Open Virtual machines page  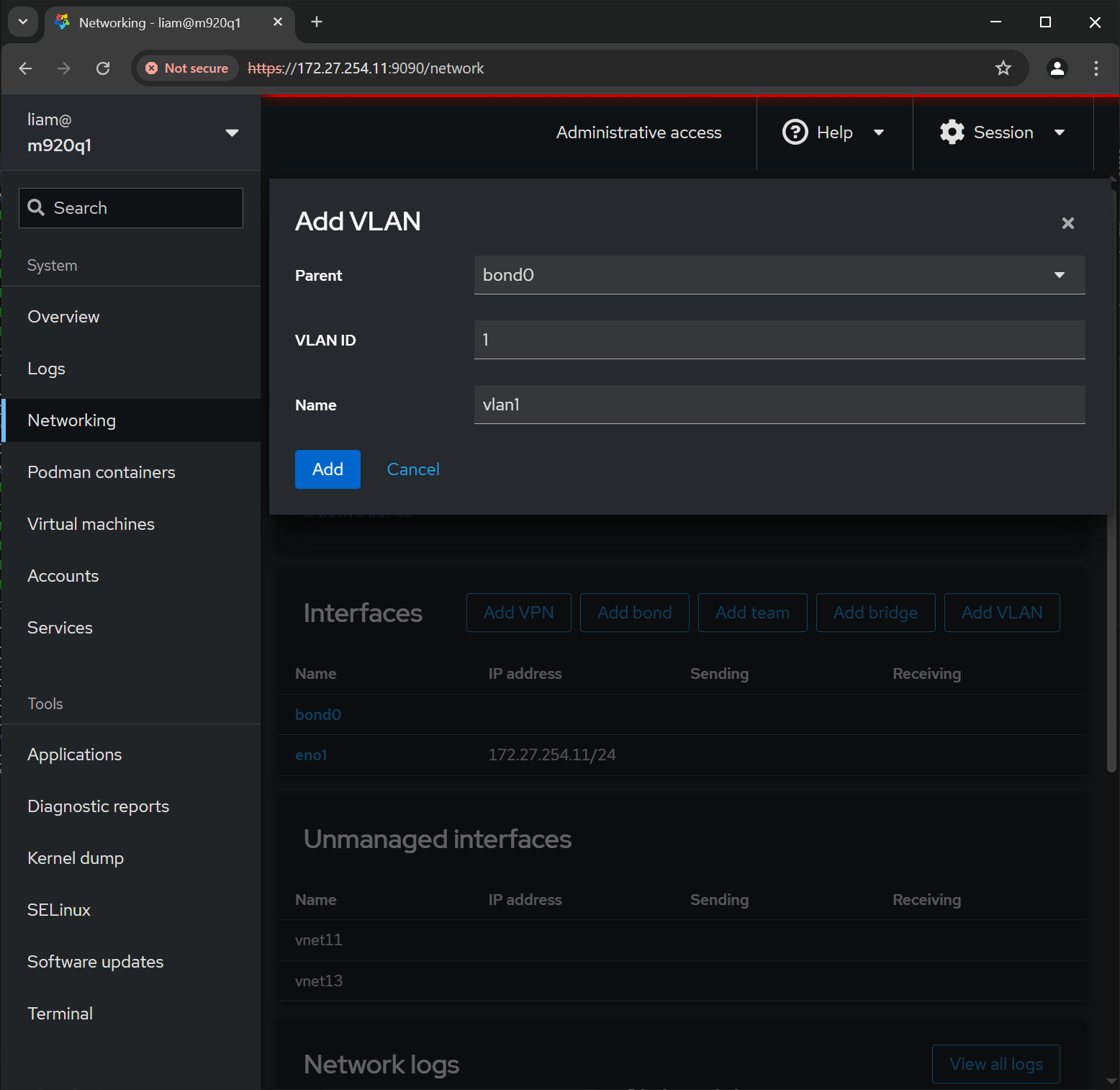click(x=131, y=524)
